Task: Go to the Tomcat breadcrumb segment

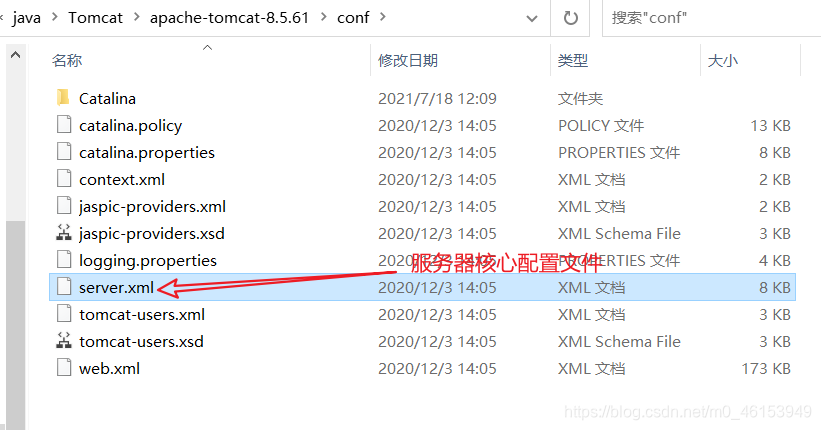Action: [x=95, y=18]
